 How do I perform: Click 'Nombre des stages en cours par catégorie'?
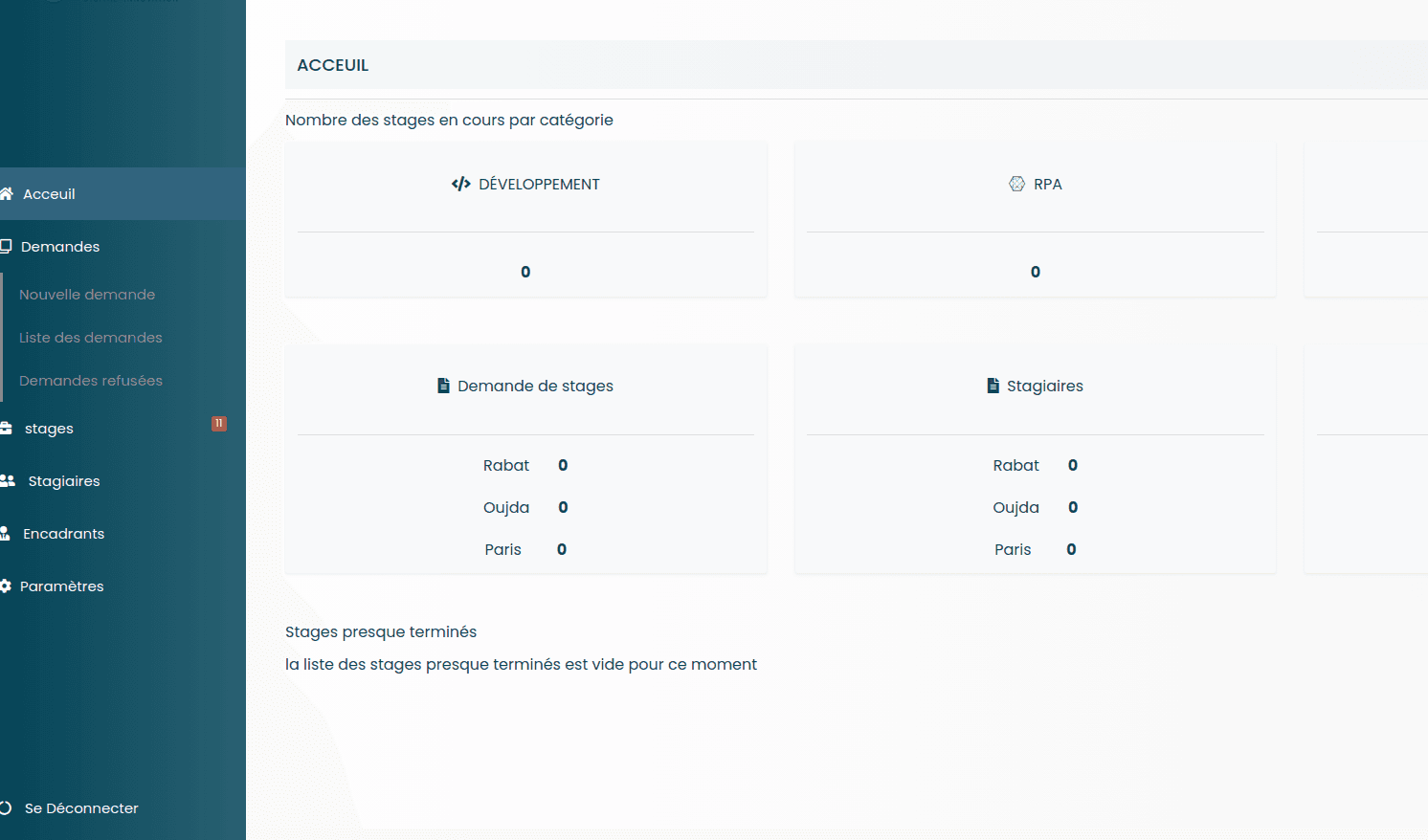449,120
